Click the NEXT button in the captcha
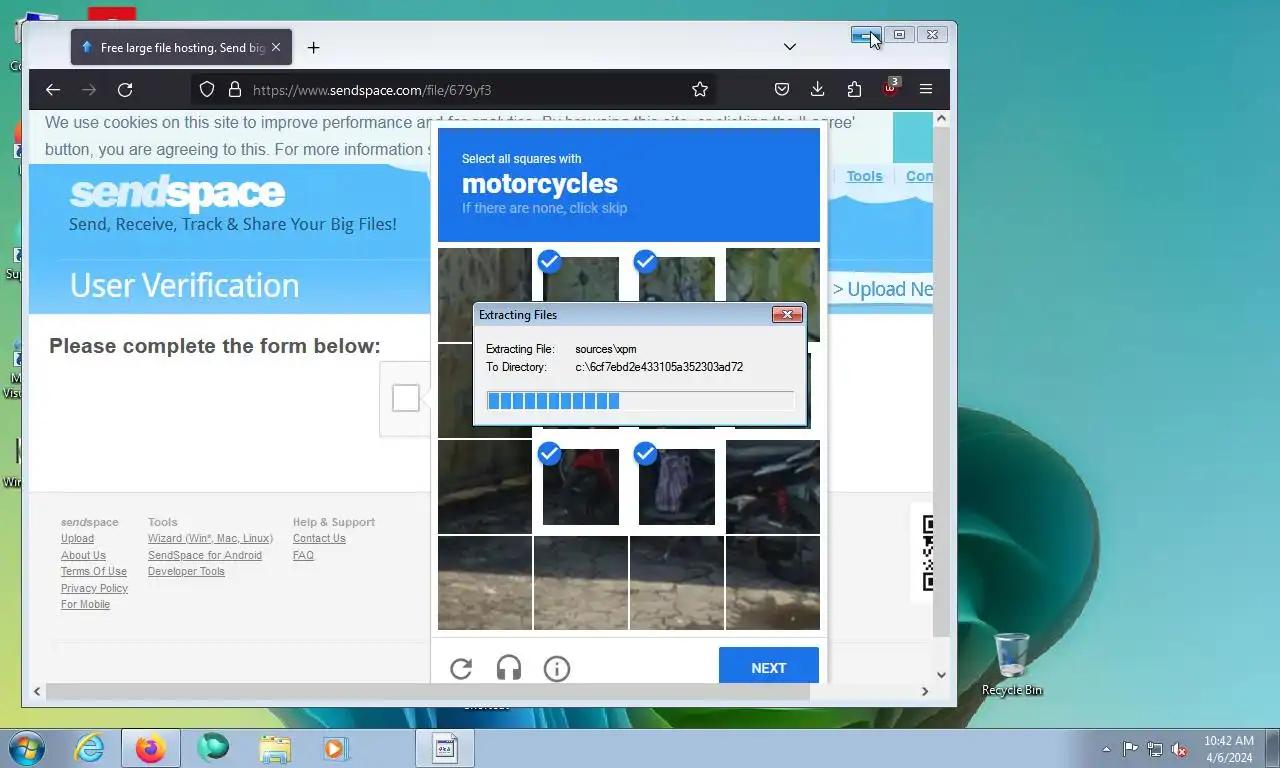 click(768, 667)
